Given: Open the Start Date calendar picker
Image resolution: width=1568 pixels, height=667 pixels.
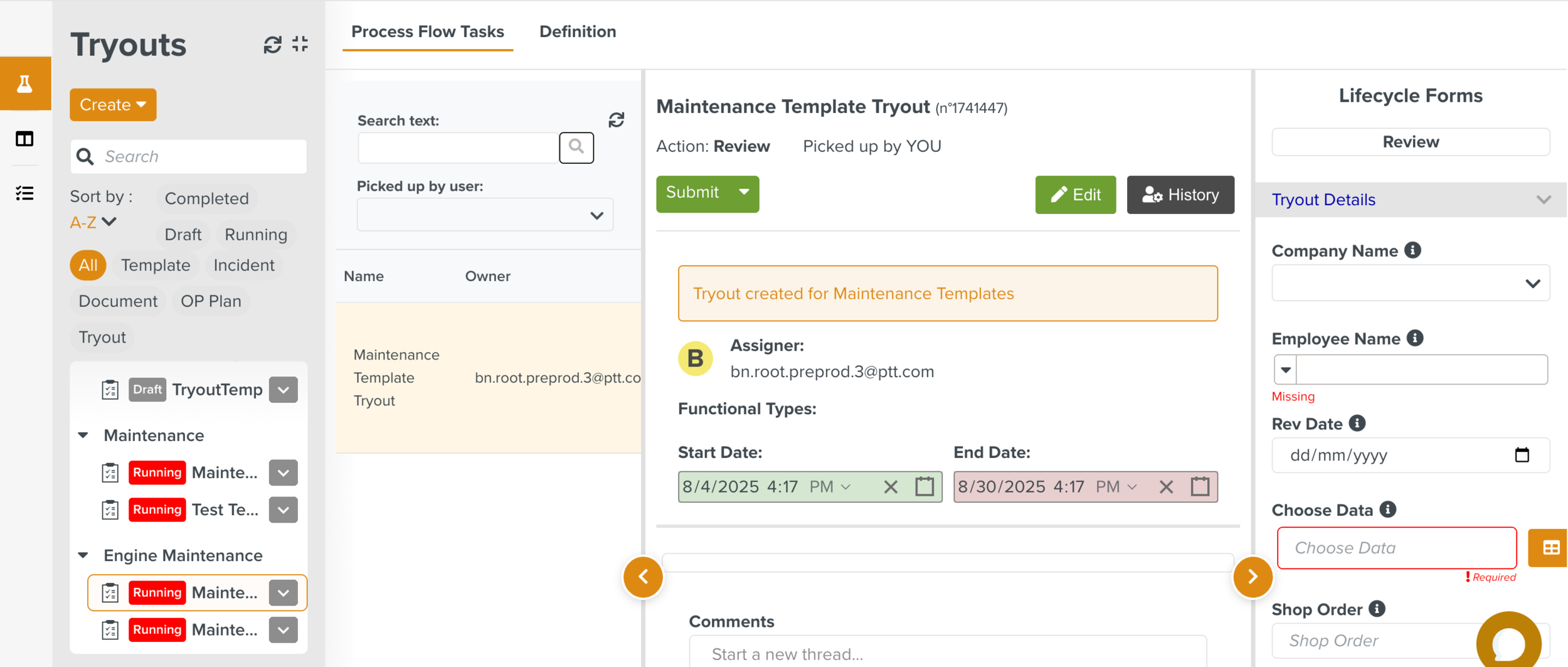Looking at the screenshot, I should tap(924, 486).
